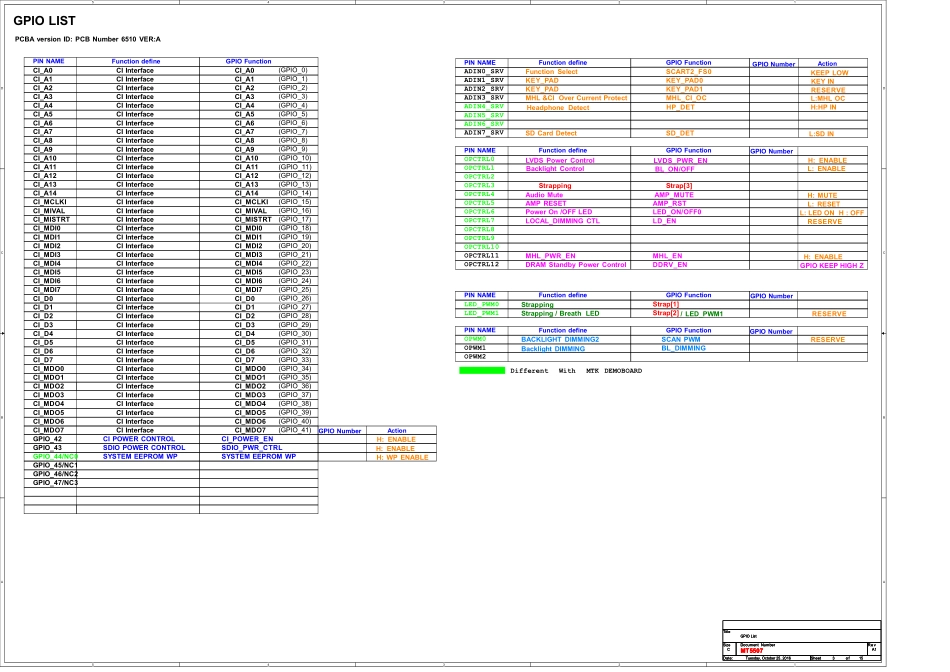Image resolution: width=950 pixels, height=672 pixels.
Task: Click the DRAM Standby Power Control entry
Action: coord(575,265)
